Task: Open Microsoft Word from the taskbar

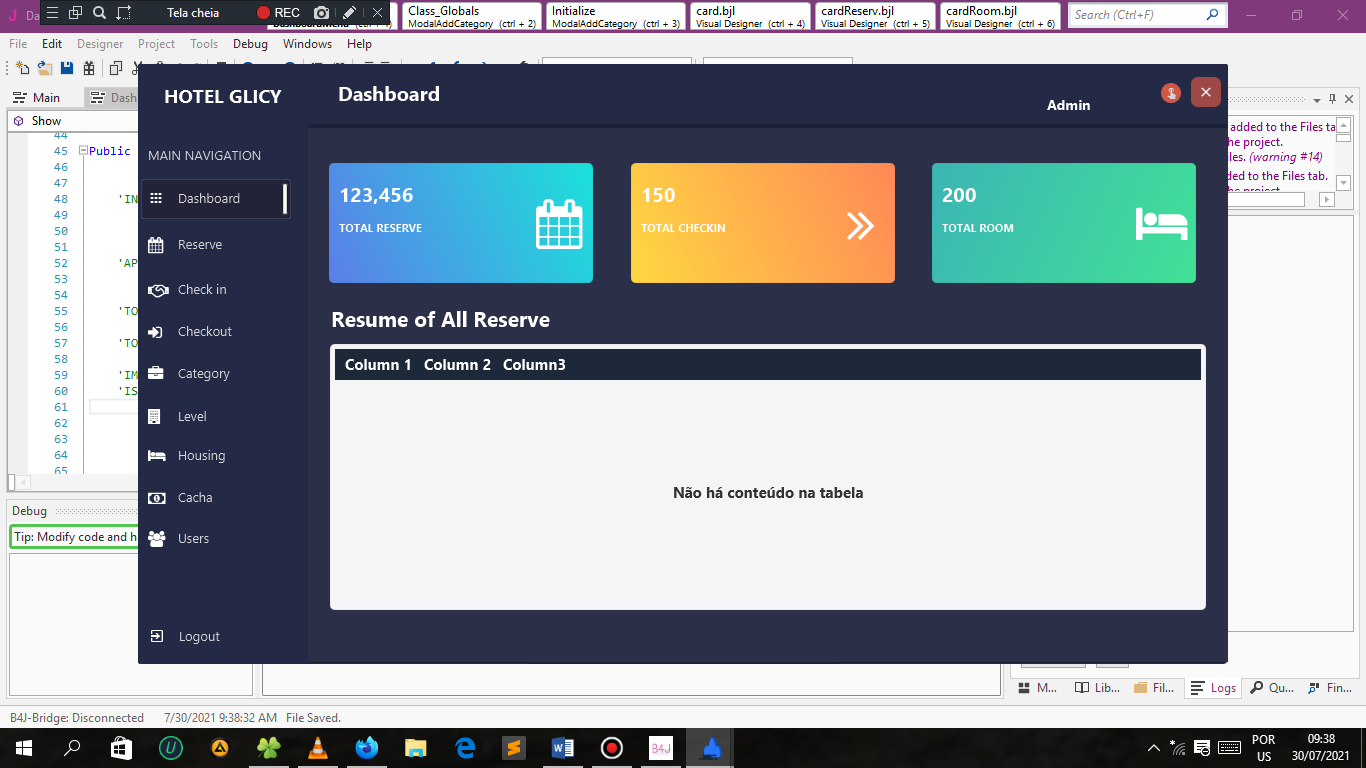Action: (562, 747)
